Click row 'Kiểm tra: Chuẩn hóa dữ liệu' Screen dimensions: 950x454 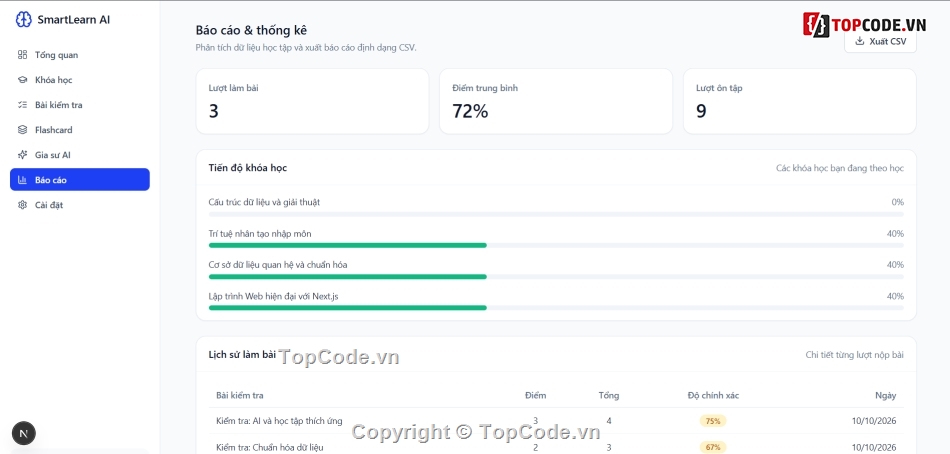point(556,447)
